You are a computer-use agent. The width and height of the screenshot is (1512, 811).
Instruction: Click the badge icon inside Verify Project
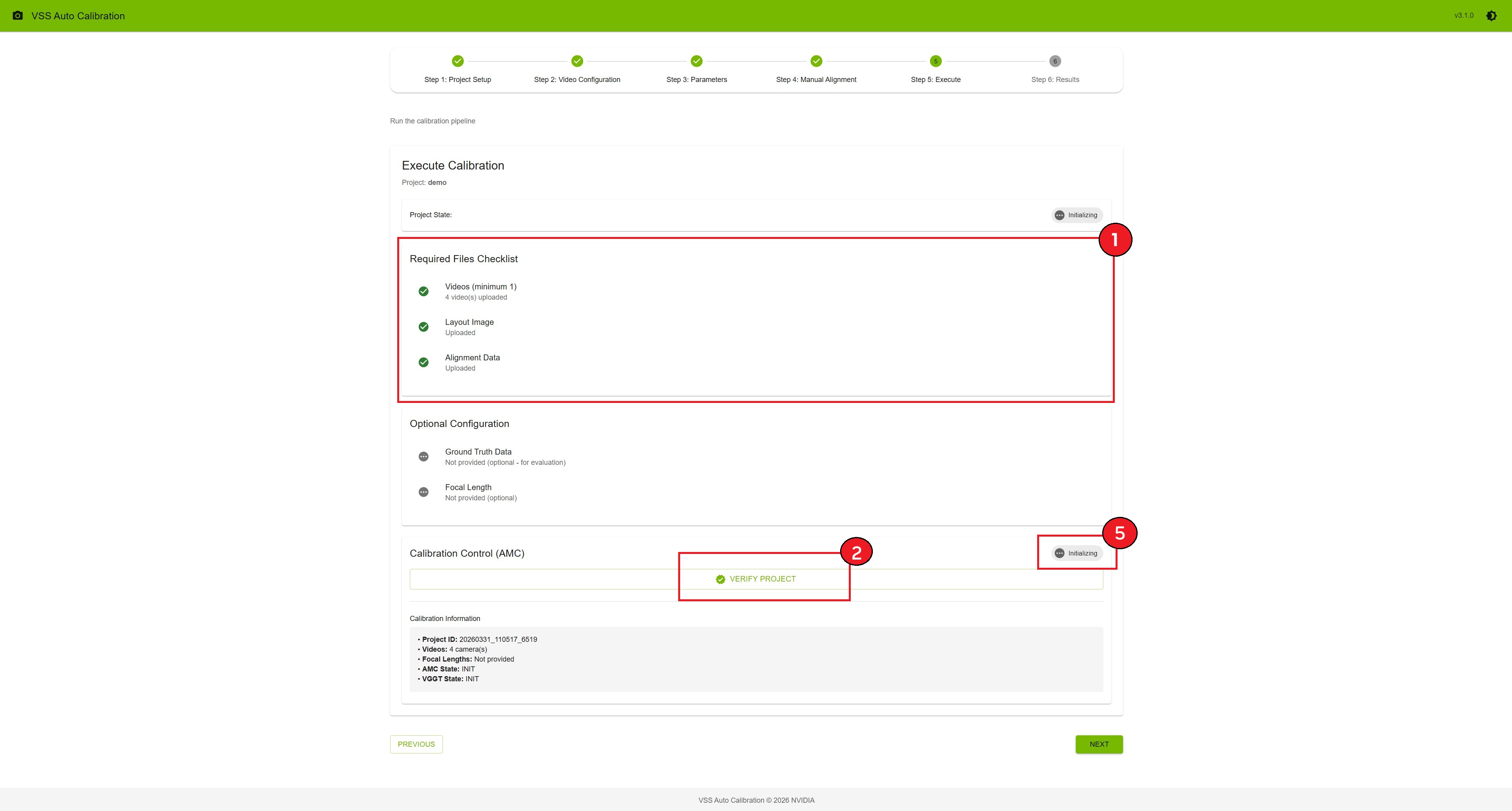720,579
